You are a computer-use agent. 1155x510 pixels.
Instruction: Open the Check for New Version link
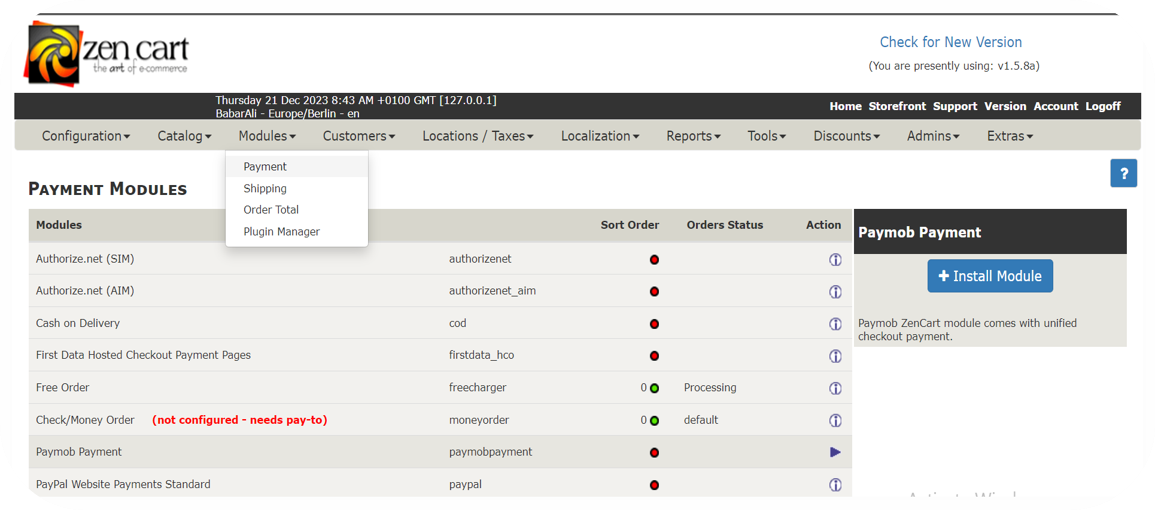coord(950,42)
